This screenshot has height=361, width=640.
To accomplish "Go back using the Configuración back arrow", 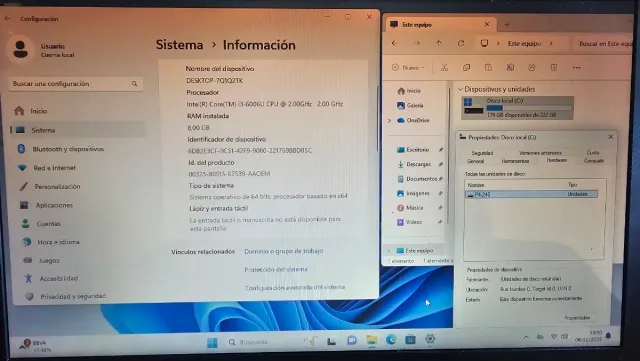I will (x=7, y=18).
